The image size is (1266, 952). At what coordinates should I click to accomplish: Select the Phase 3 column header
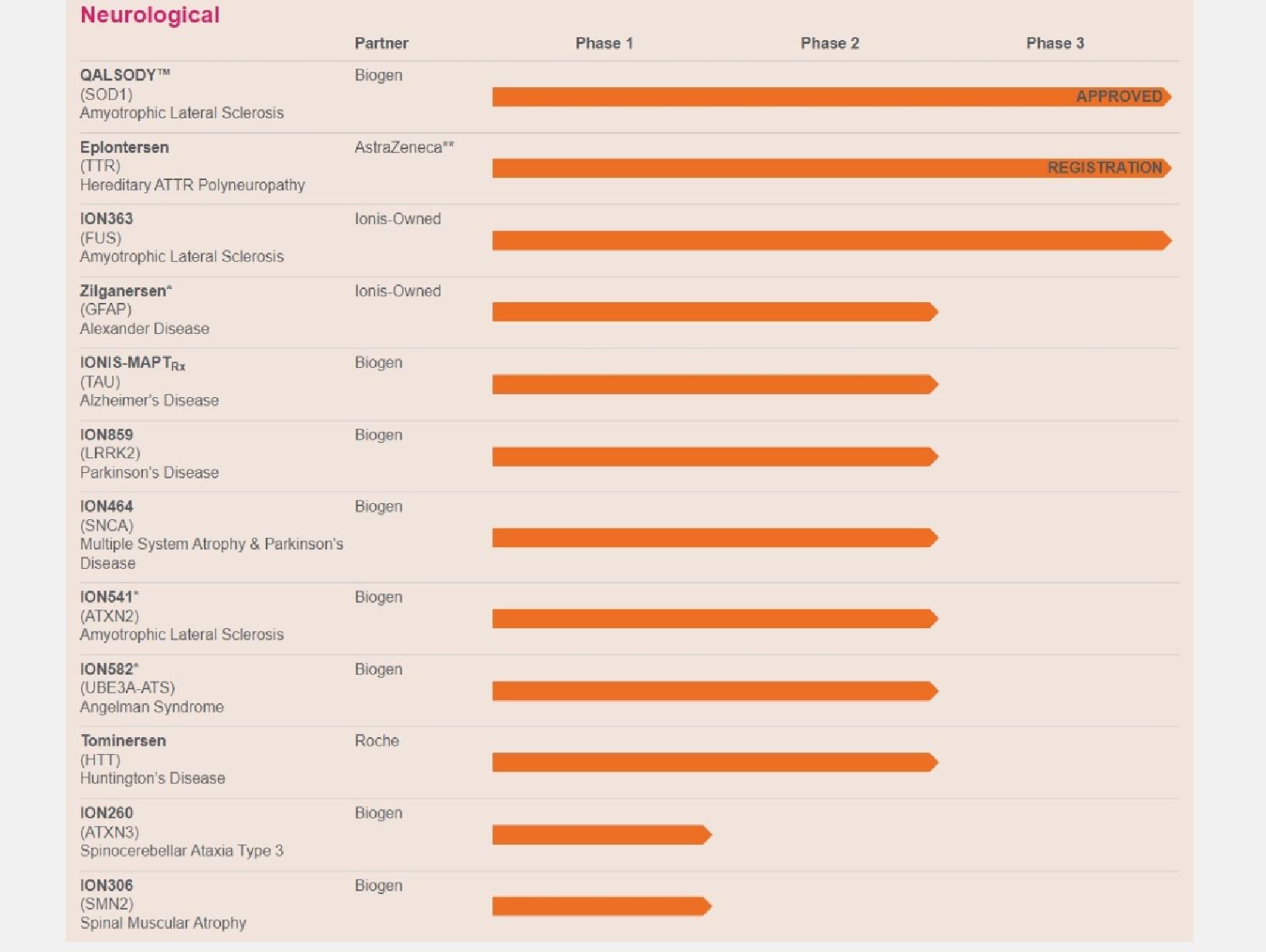coord(1054,43)
